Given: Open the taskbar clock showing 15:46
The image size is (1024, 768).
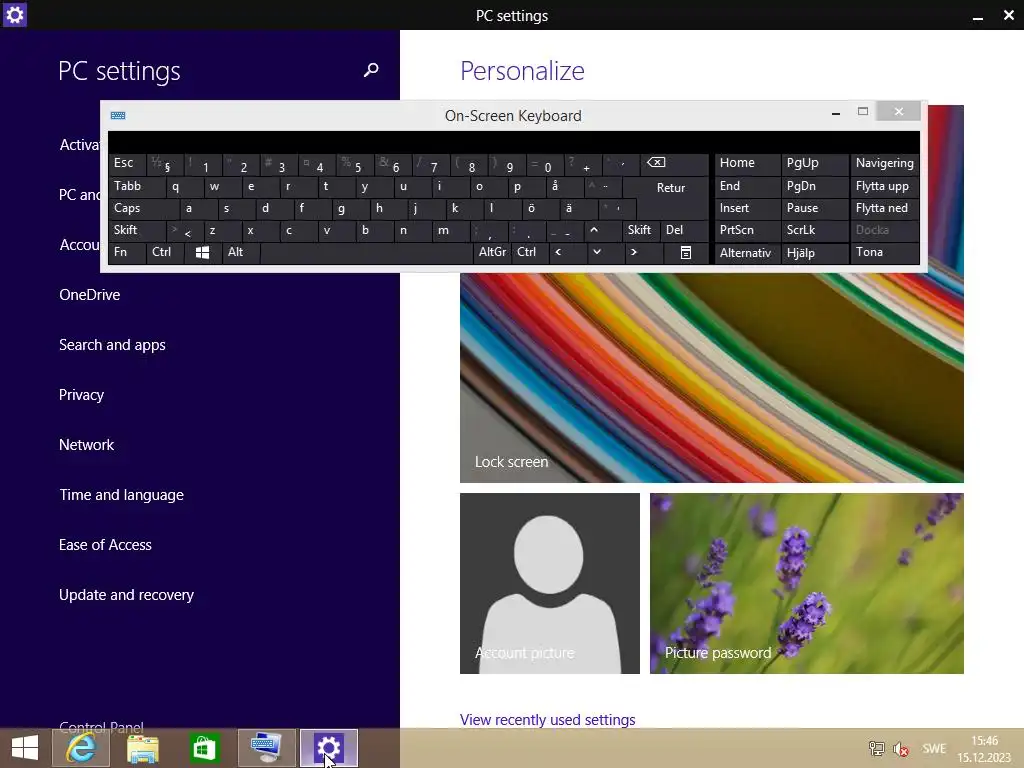Looking at the screenshot, I should pyautogui.click(x=984, y=749).
